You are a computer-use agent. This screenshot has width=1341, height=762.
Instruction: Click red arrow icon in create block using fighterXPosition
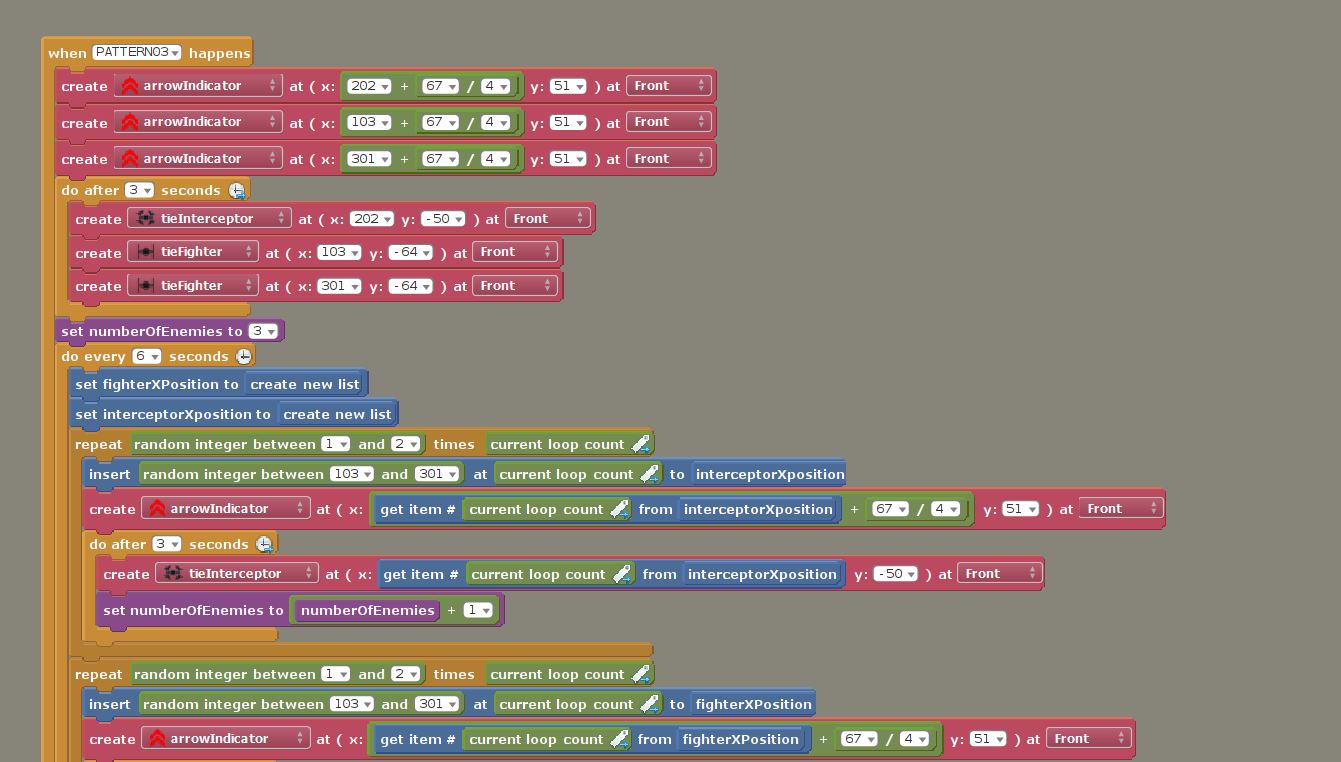coord(157,739)
